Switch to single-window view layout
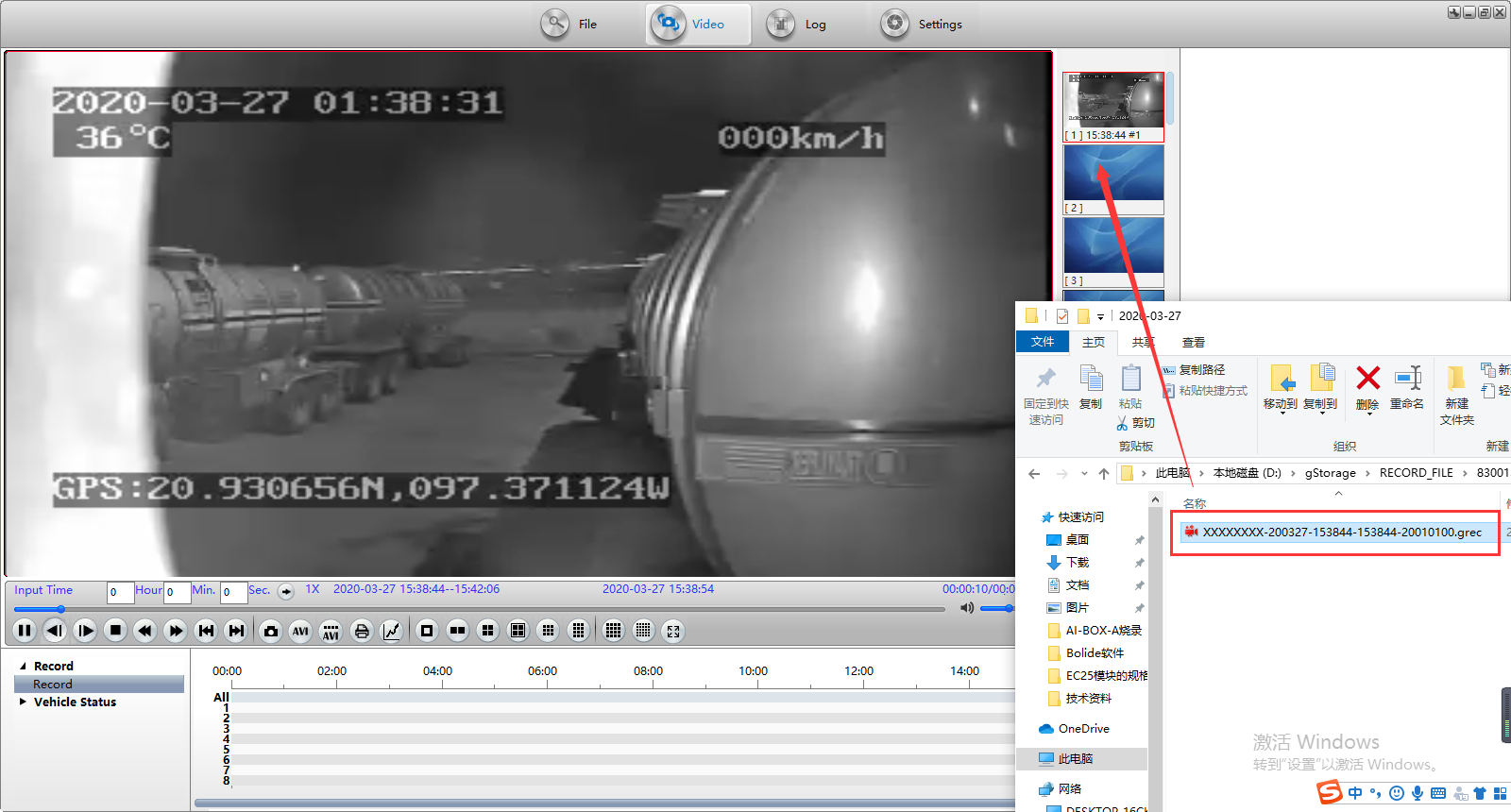 click(x=427, y=631)
